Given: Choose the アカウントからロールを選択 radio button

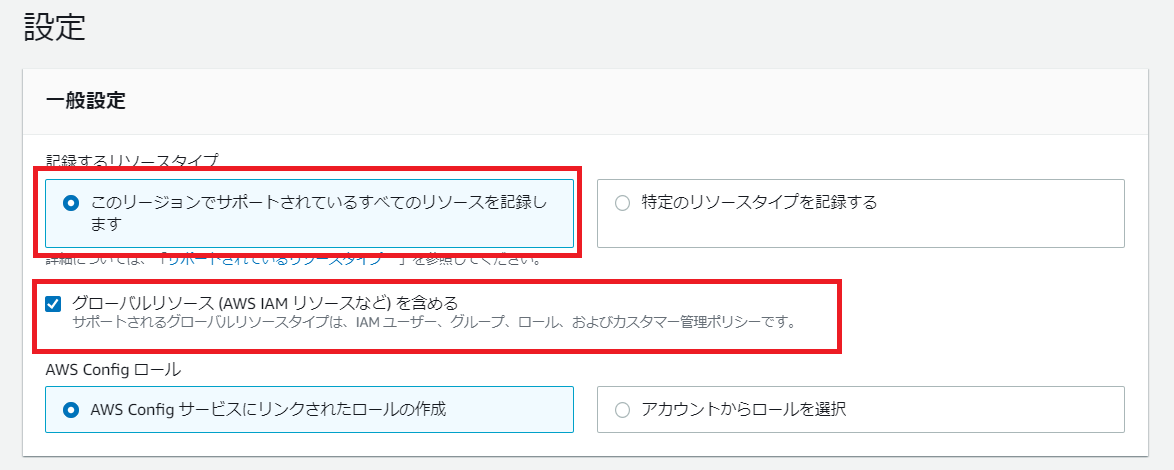Looking at the screenshot, I should 622,409.
